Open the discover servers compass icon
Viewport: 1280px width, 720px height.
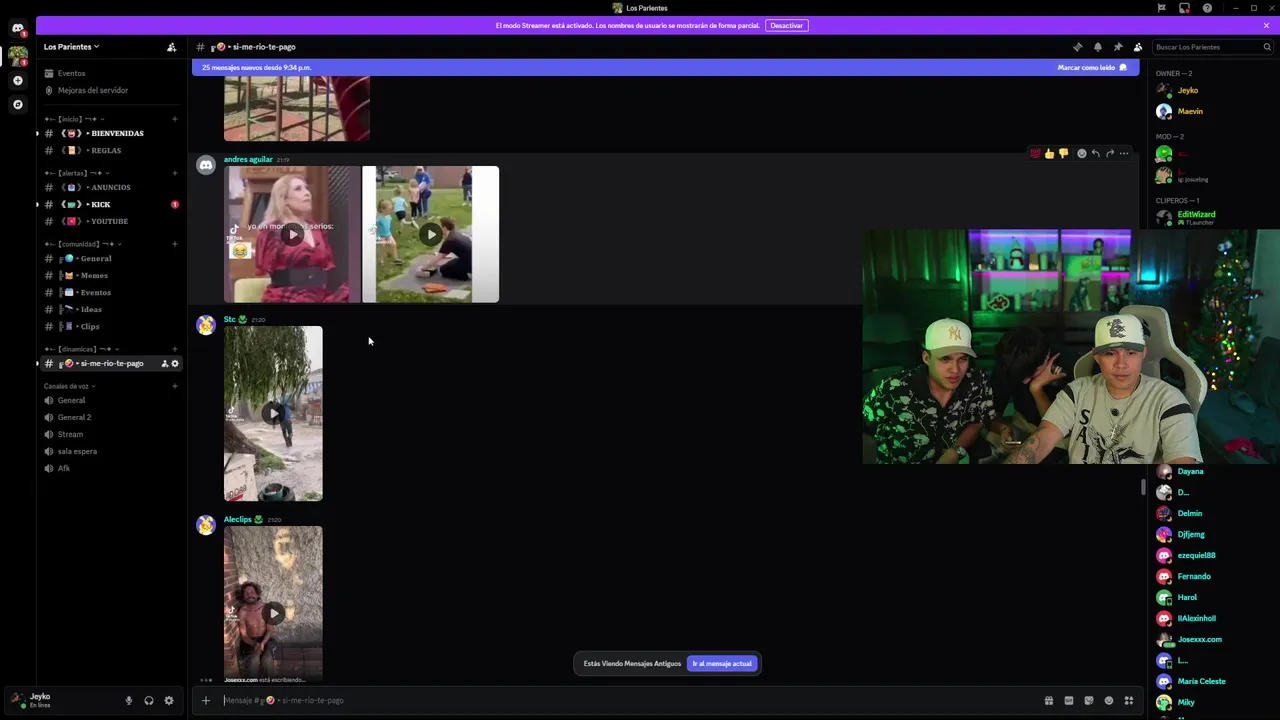click(x=18, y=104)
